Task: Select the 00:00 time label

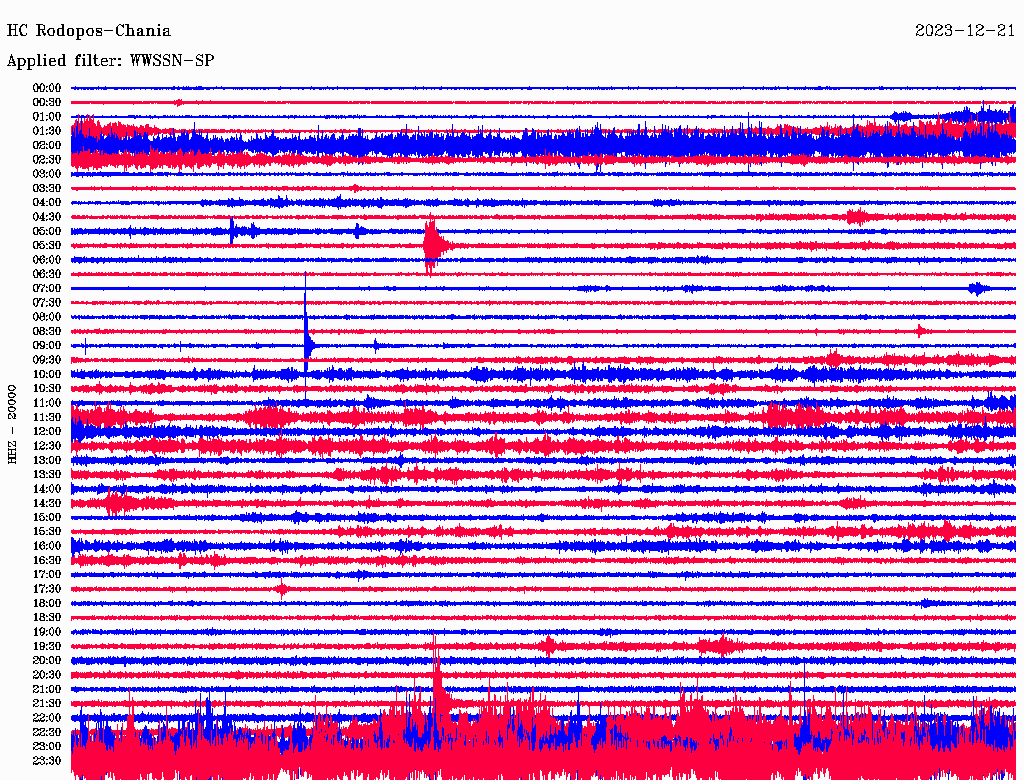Action: point(47,88)
